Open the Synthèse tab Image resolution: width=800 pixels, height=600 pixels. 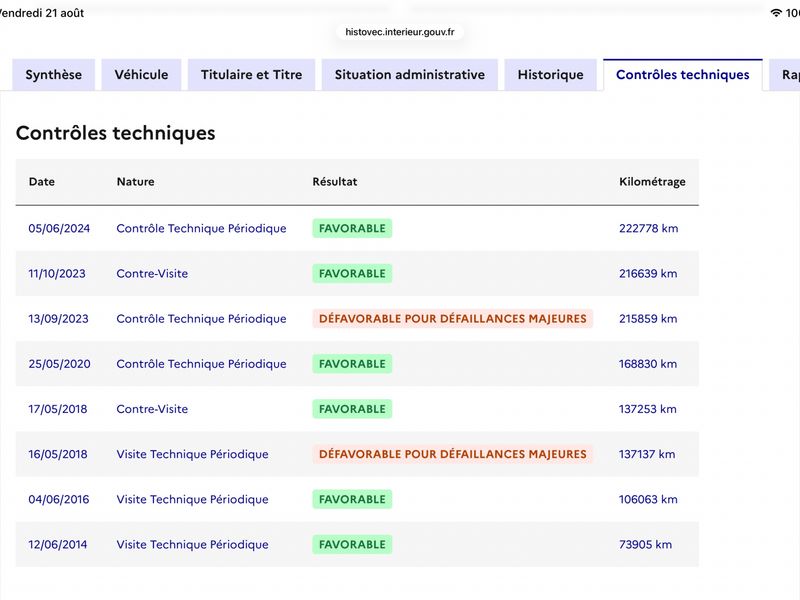[54, 74]
